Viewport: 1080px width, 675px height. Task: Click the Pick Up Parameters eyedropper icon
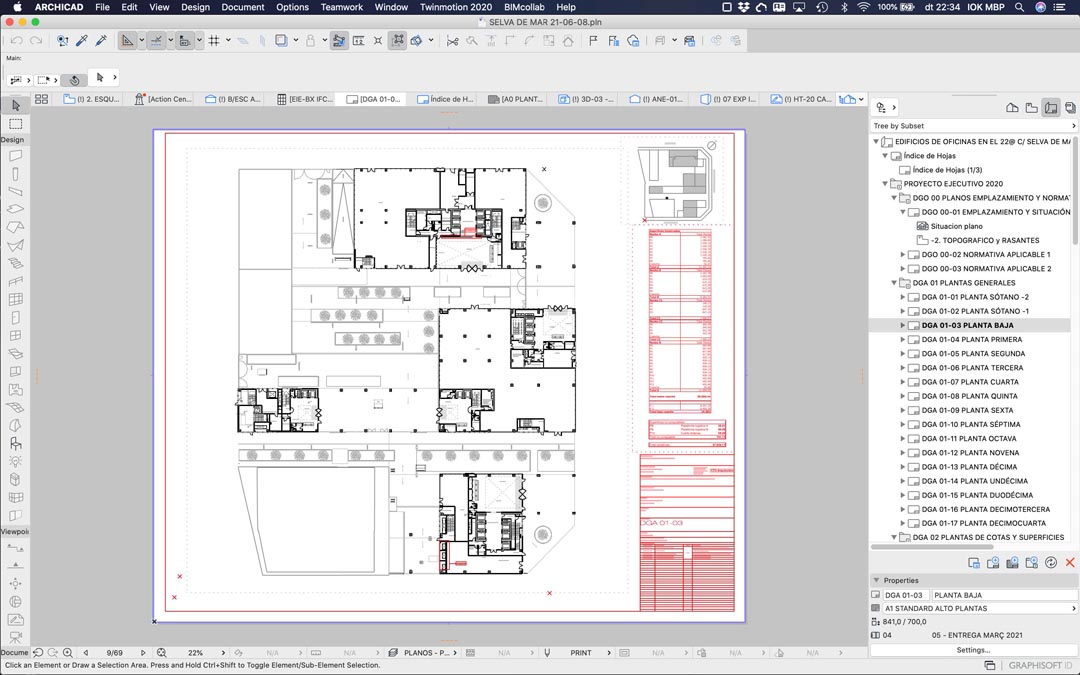coord(82,41)
